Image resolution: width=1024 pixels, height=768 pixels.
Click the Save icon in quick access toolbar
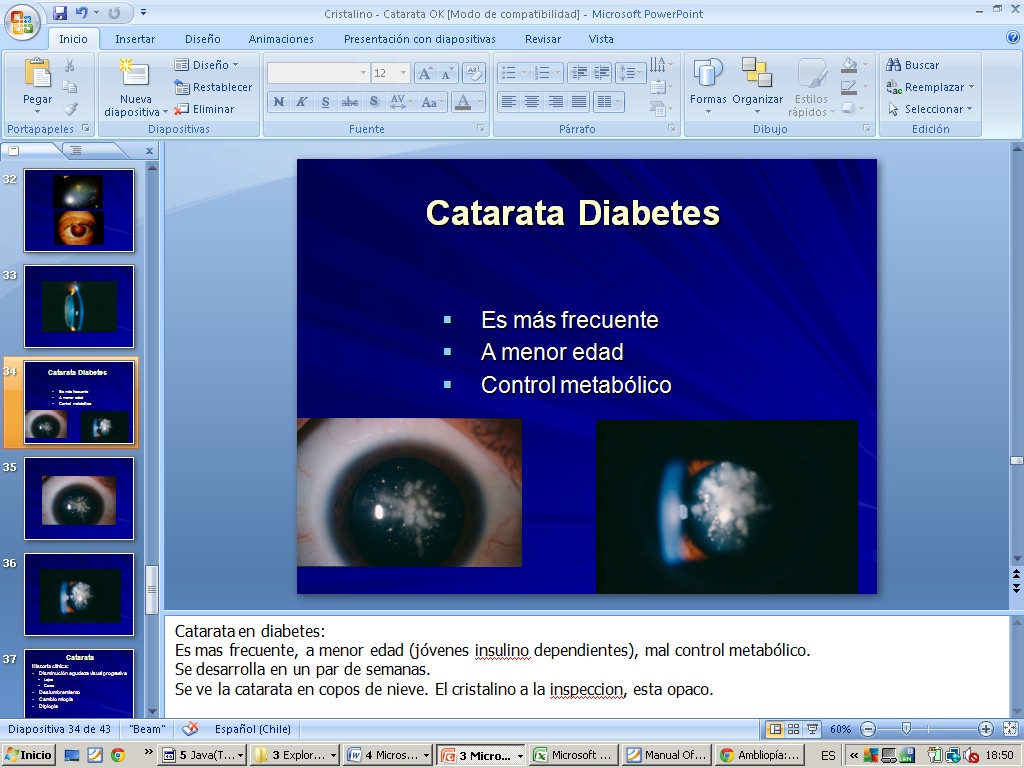(x=60, y=13)
